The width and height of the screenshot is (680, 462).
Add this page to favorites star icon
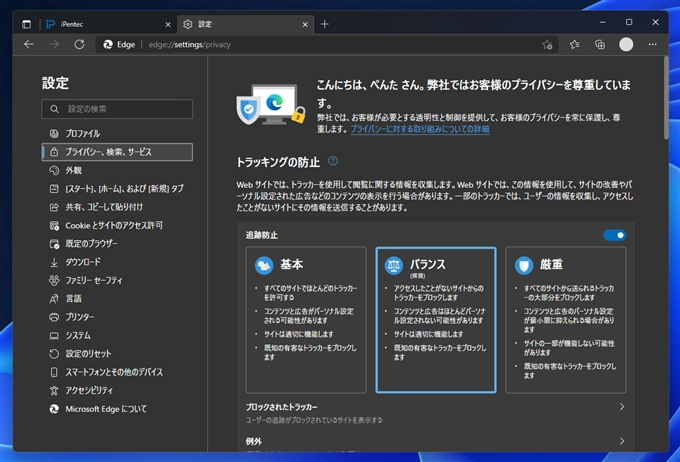547,45
